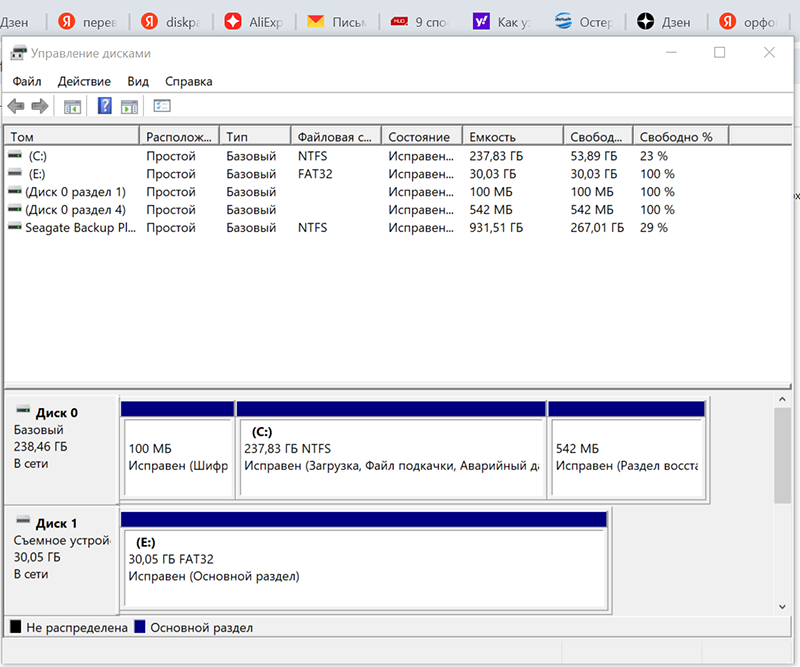Sort by the Располож... column header
The height and width of the screenshot is (667, 800).
click(179, 137)
